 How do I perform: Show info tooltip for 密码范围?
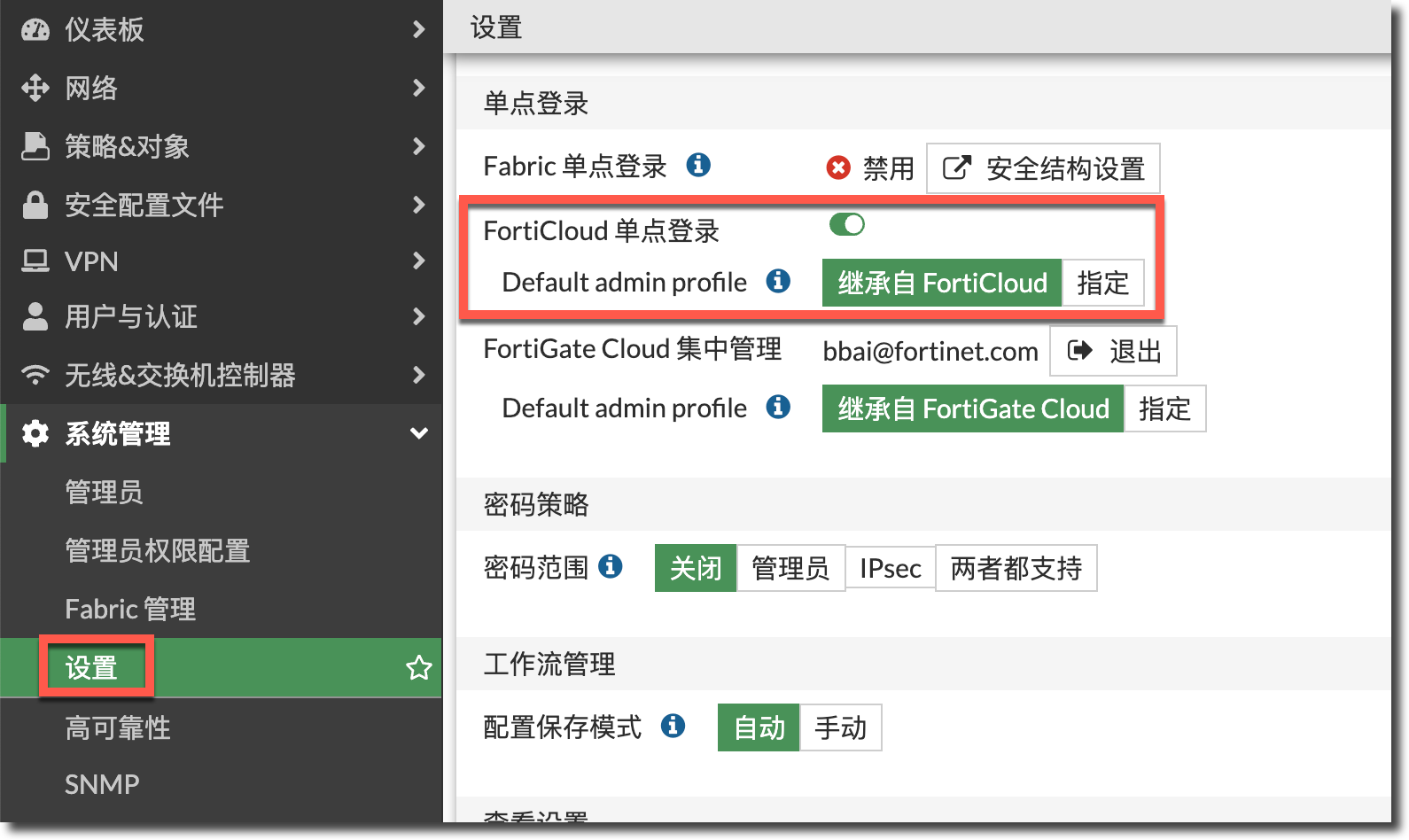coord(611,566)
